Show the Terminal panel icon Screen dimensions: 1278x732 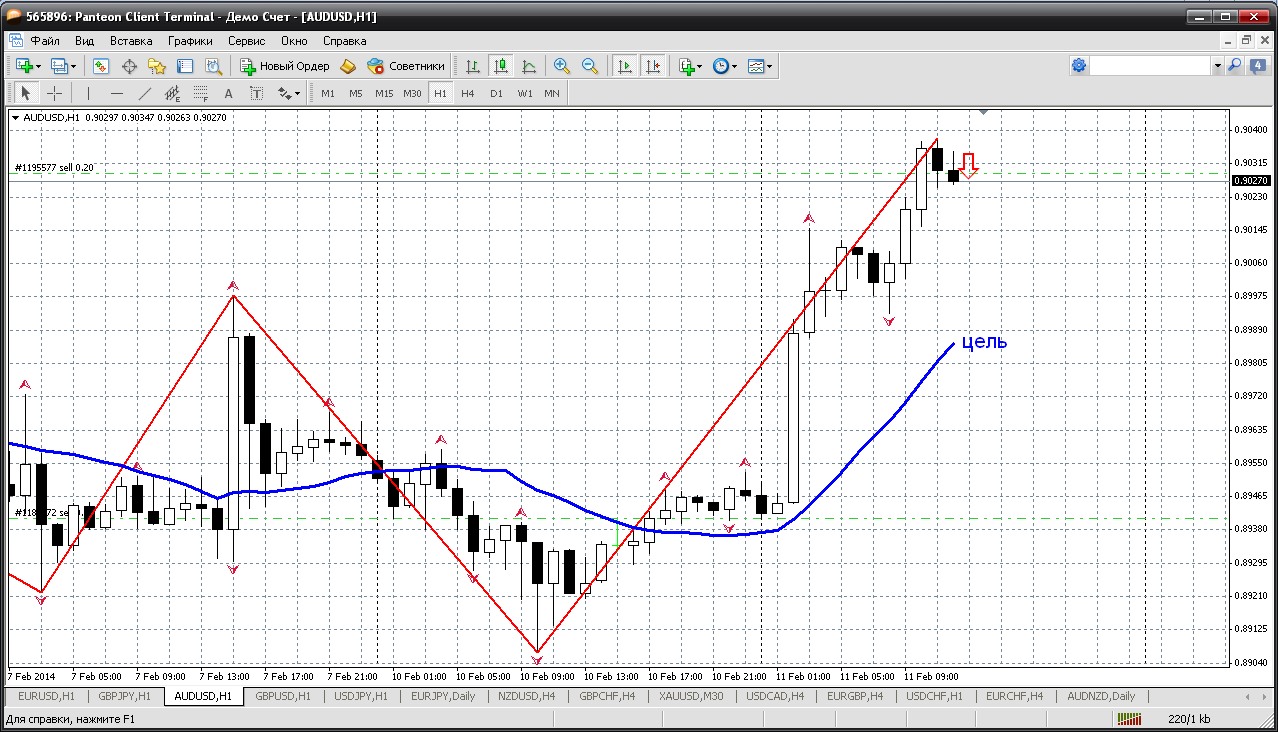(185, 66)
